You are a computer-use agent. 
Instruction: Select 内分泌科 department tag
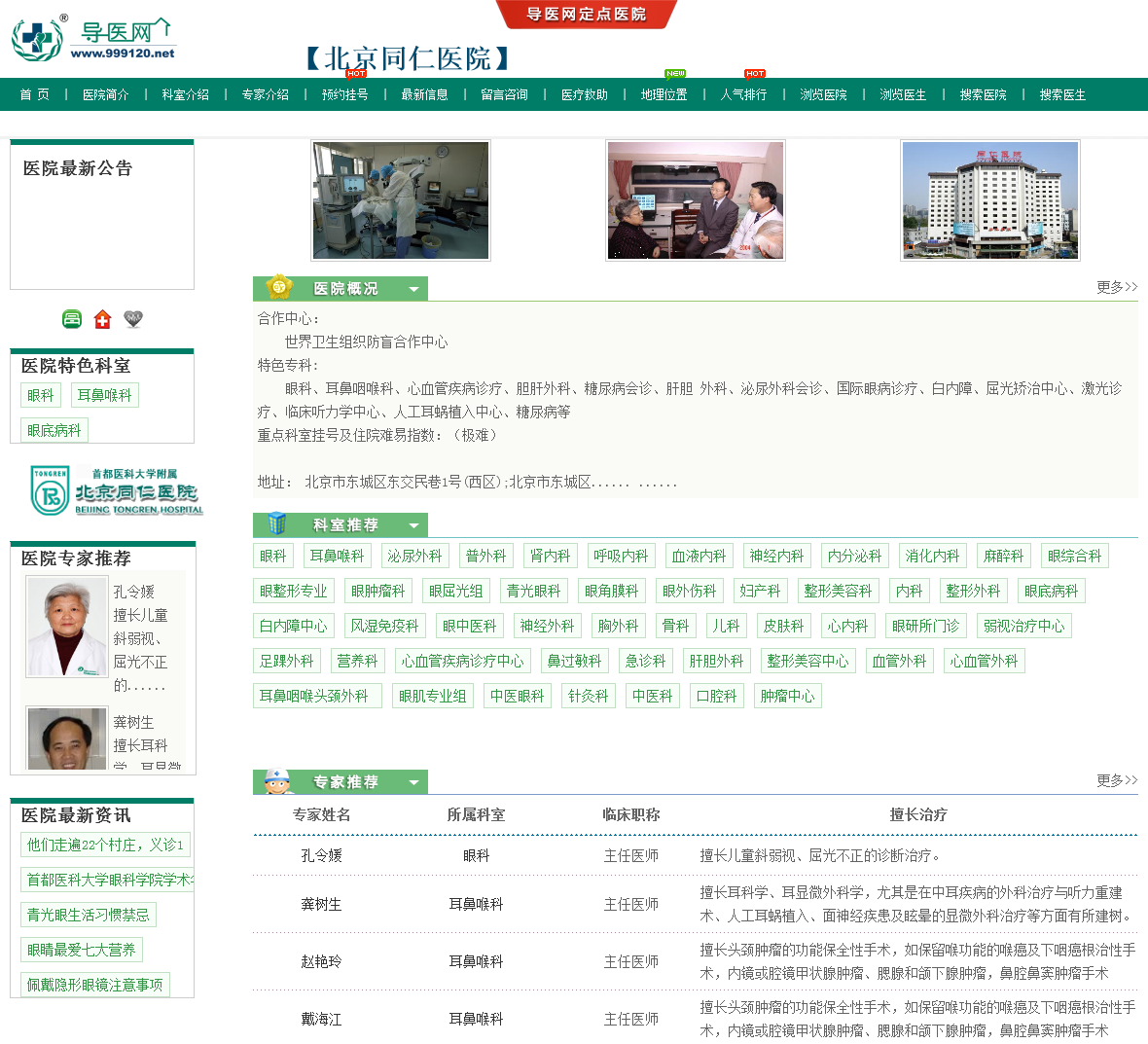click(855, 556)
